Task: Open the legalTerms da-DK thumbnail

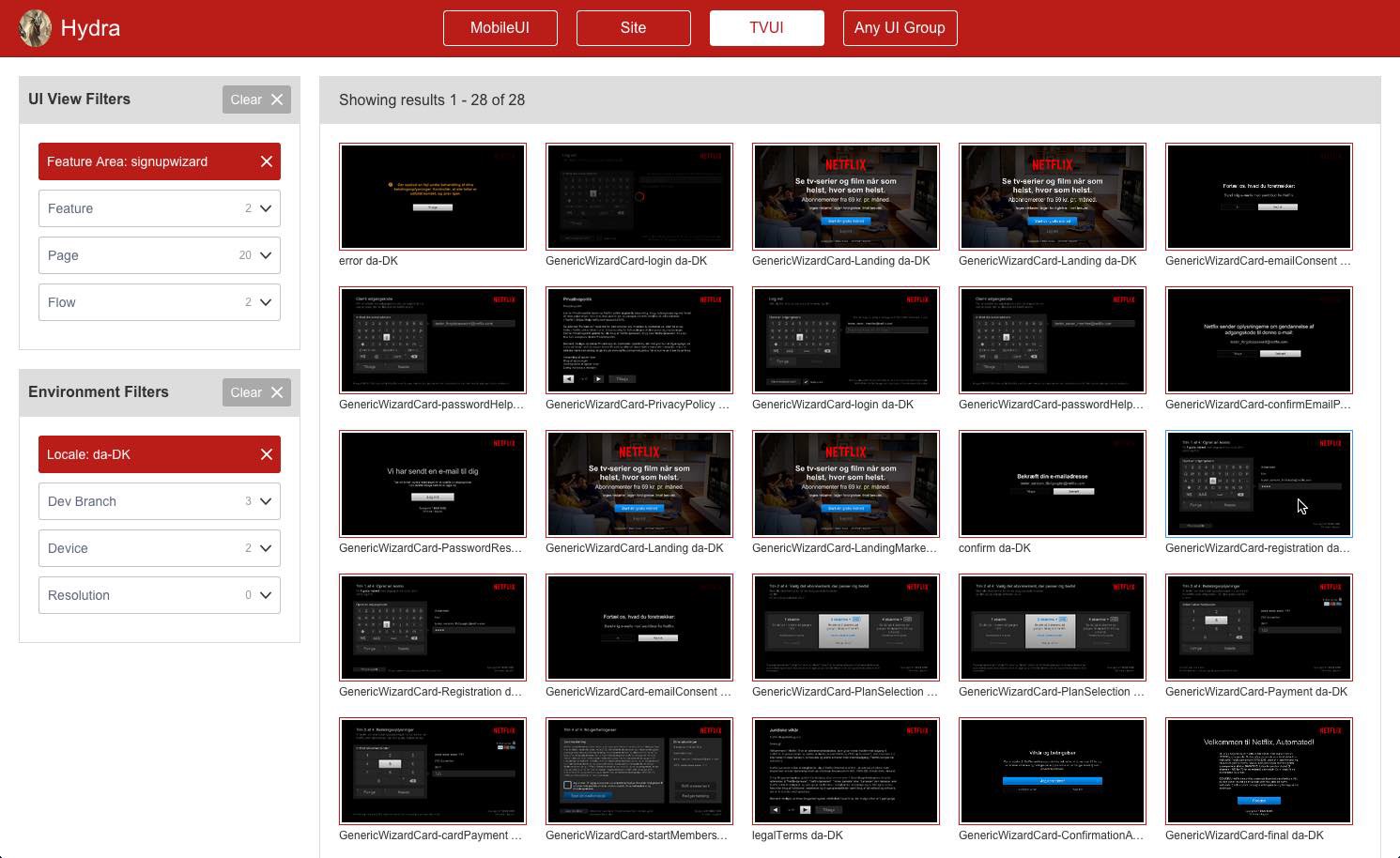Action: 846,772
